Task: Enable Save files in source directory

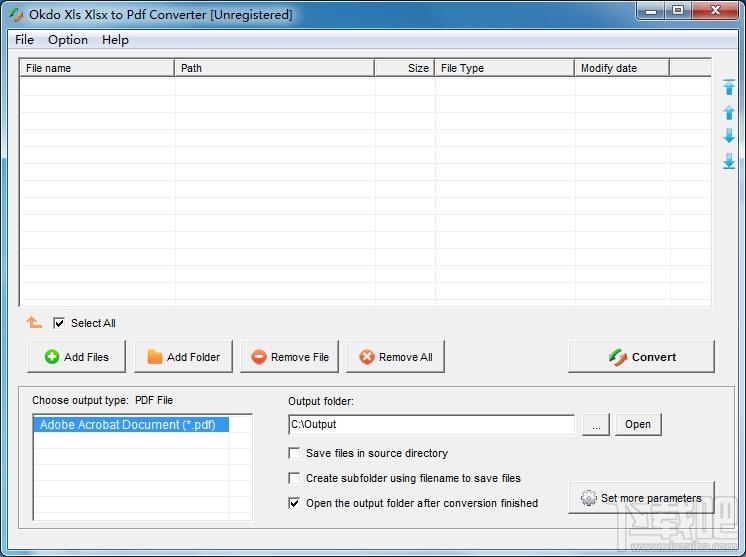Action: pos(294,453)
